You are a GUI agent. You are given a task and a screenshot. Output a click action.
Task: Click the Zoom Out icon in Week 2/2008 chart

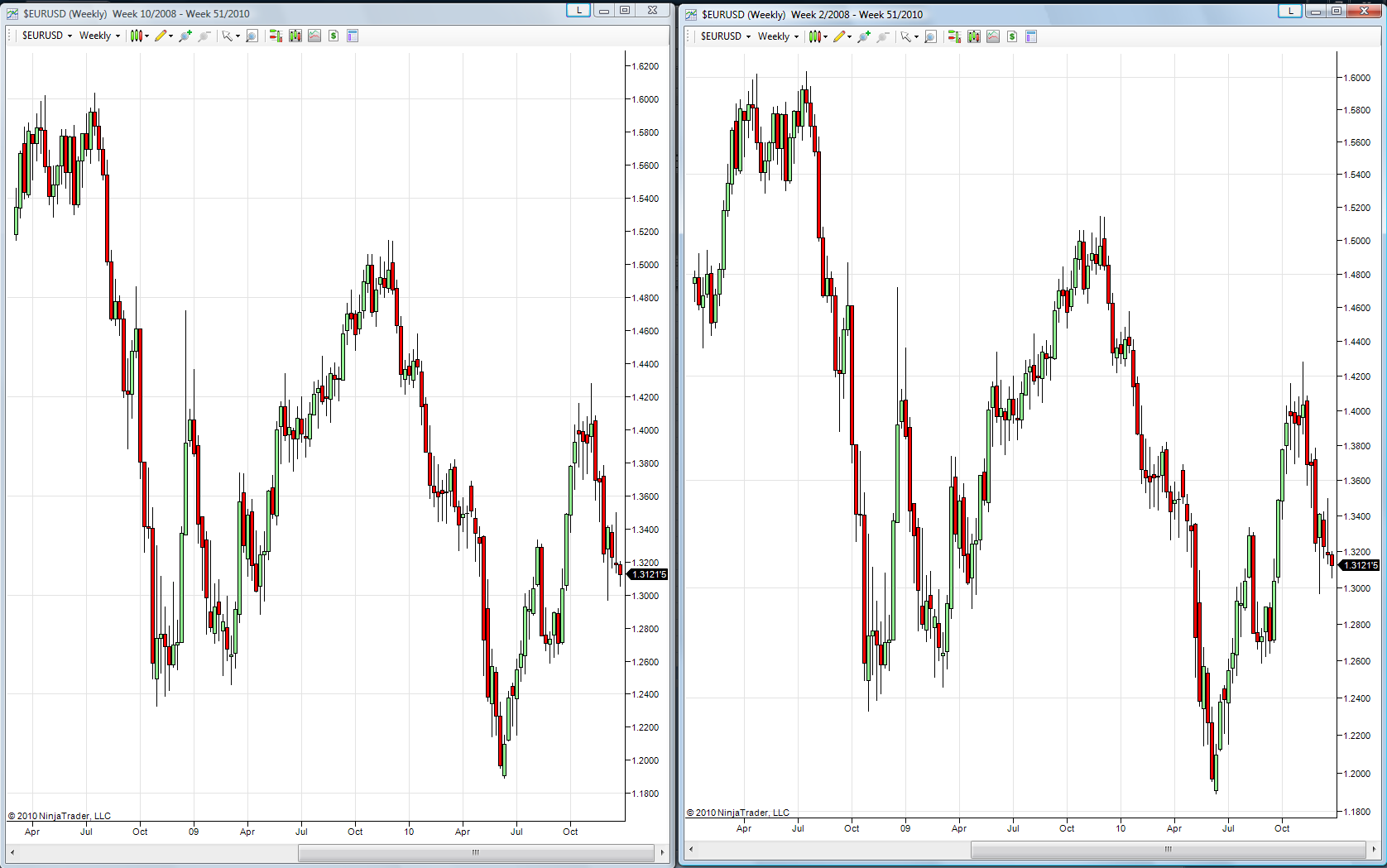tap(883, 36)
